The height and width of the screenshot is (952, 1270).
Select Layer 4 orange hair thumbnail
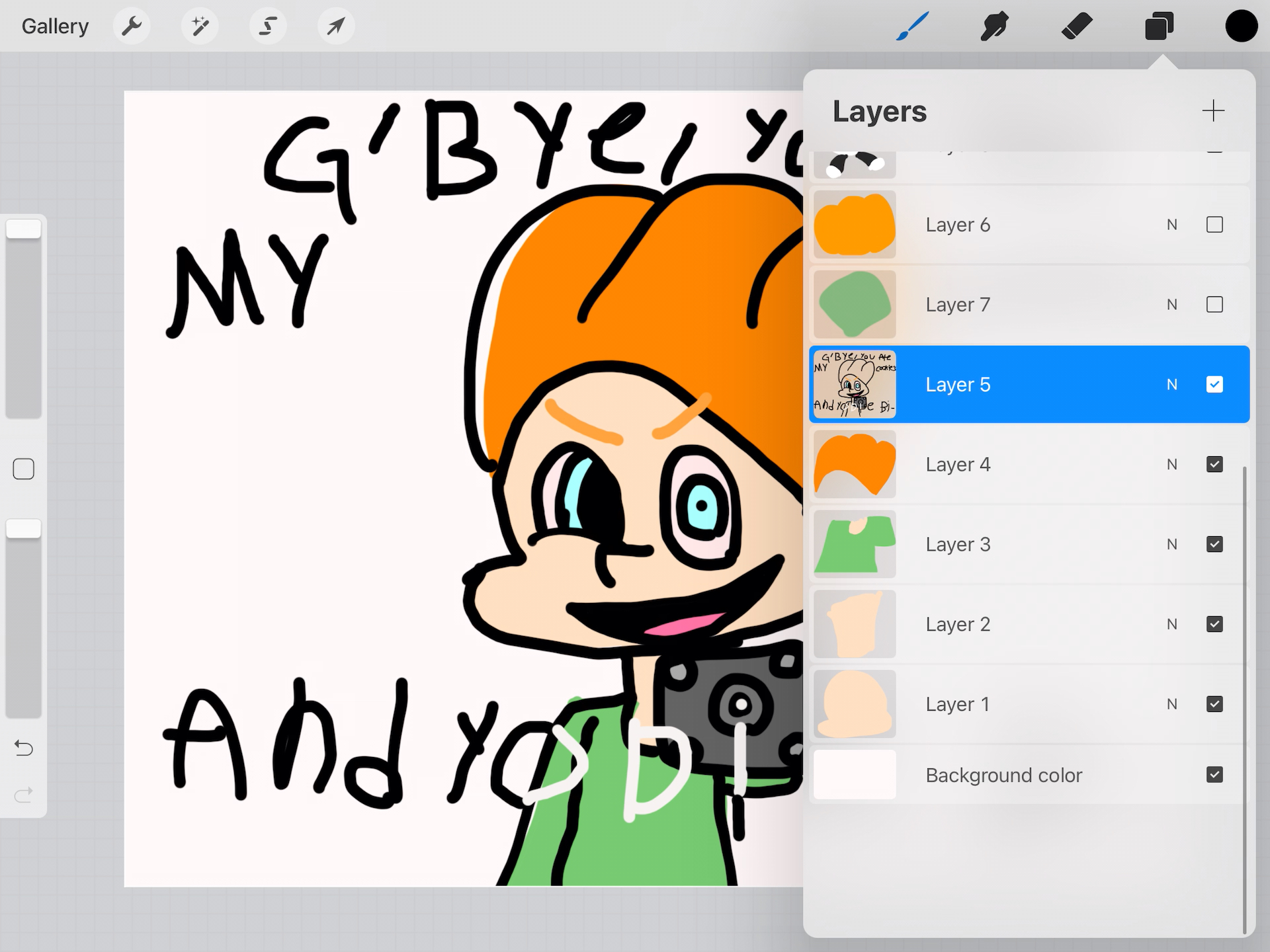(x=855, y=464)
